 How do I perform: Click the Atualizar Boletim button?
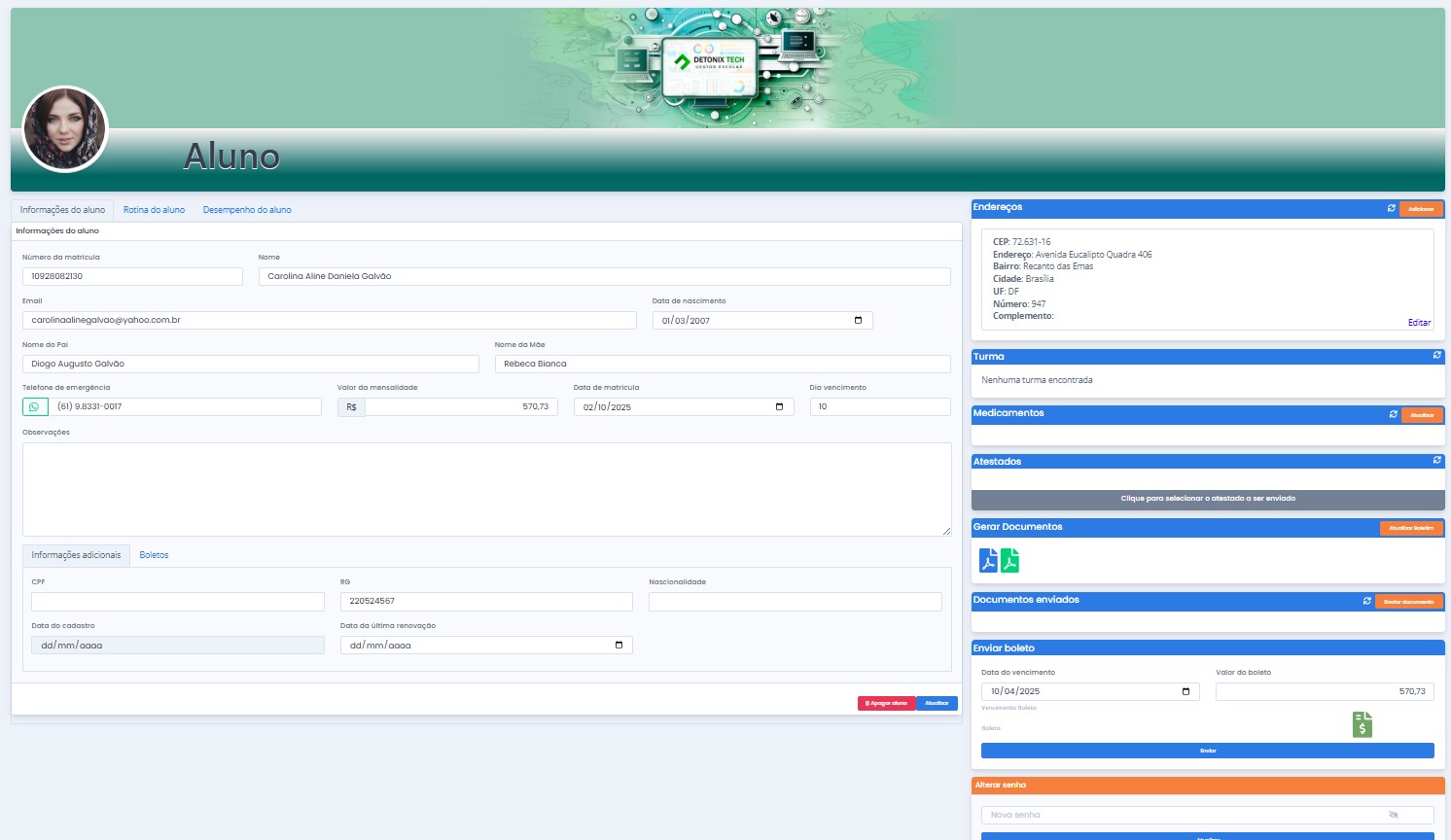(1411, 528)
